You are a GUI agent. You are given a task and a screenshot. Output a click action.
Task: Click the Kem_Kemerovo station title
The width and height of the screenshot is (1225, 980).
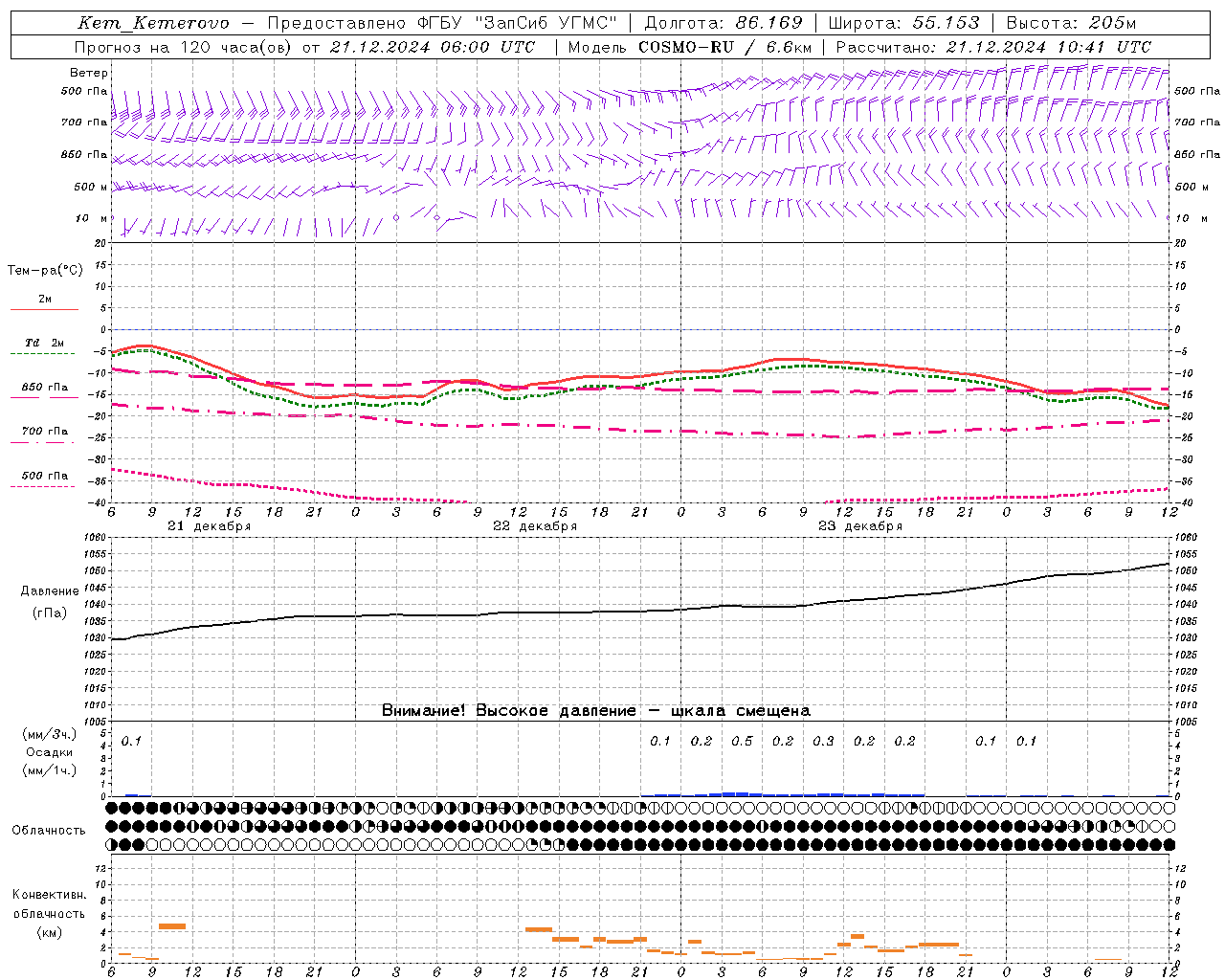(x=153, y=23)
